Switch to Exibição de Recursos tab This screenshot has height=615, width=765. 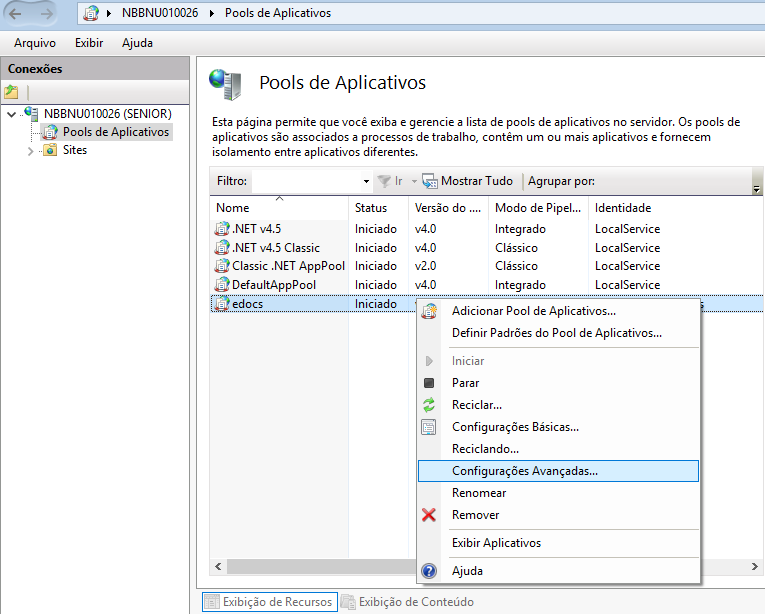270,602
